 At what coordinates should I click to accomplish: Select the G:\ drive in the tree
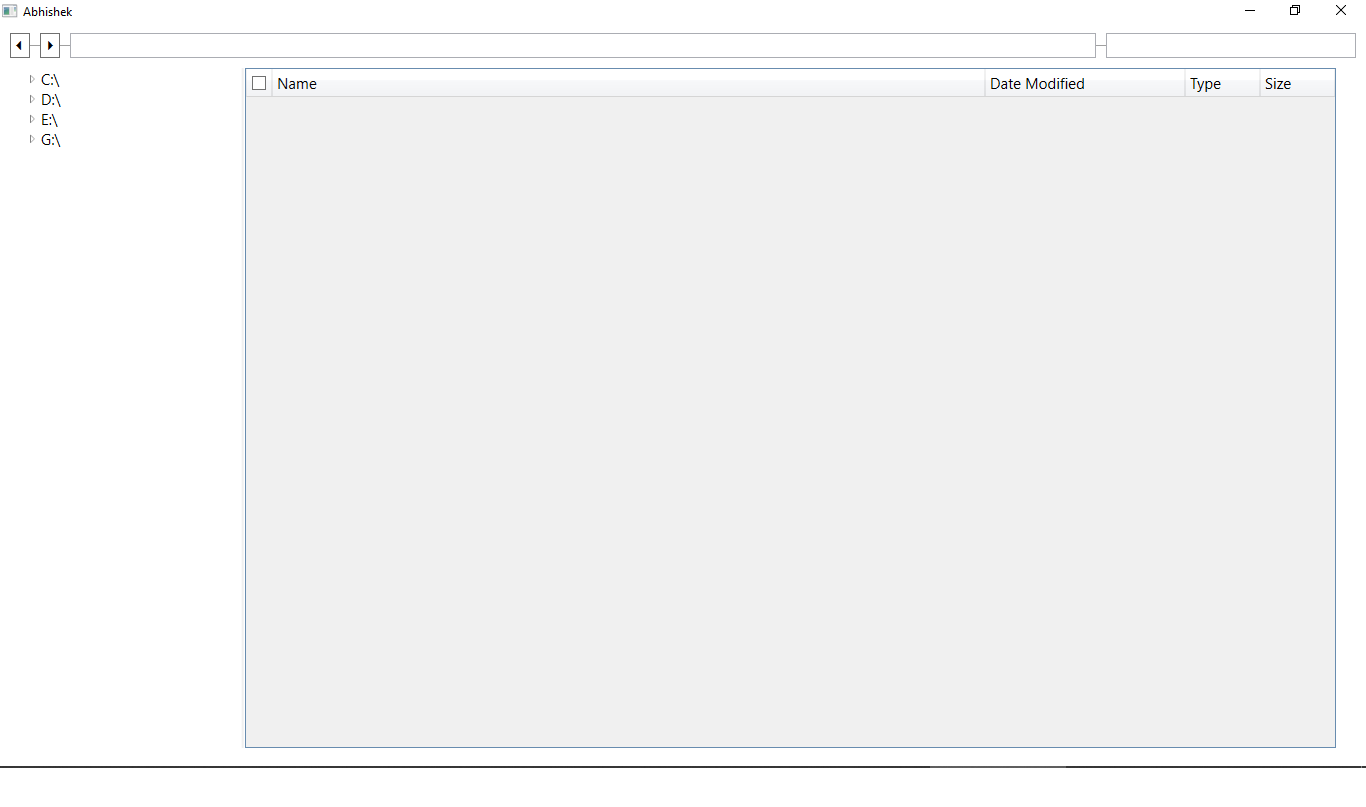click(49, 140)
